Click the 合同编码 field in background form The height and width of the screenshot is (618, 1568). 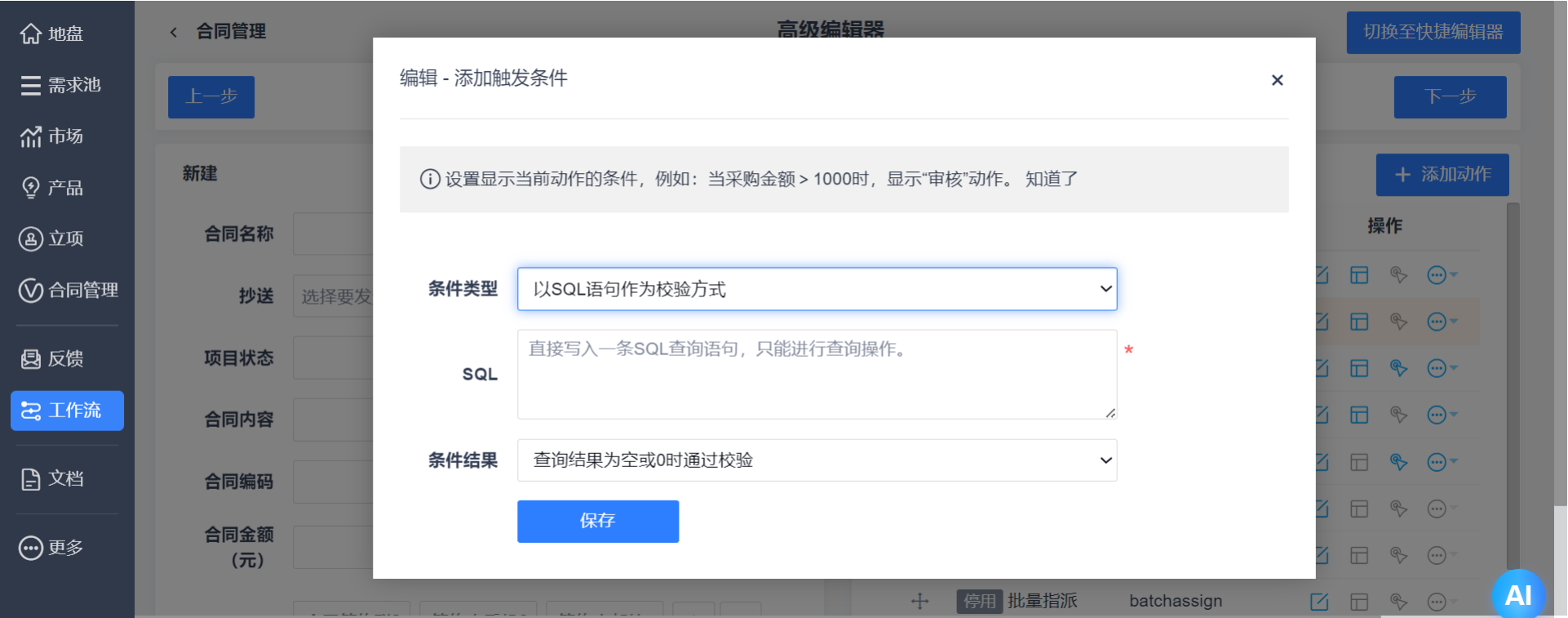[333, 482]
